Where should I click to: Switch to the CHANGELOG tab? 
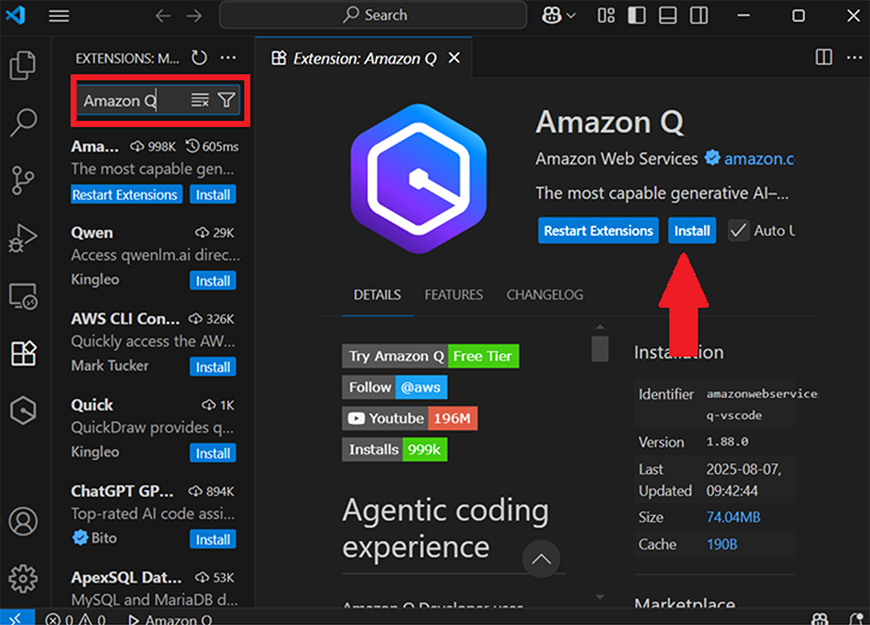tap(545, 295)
